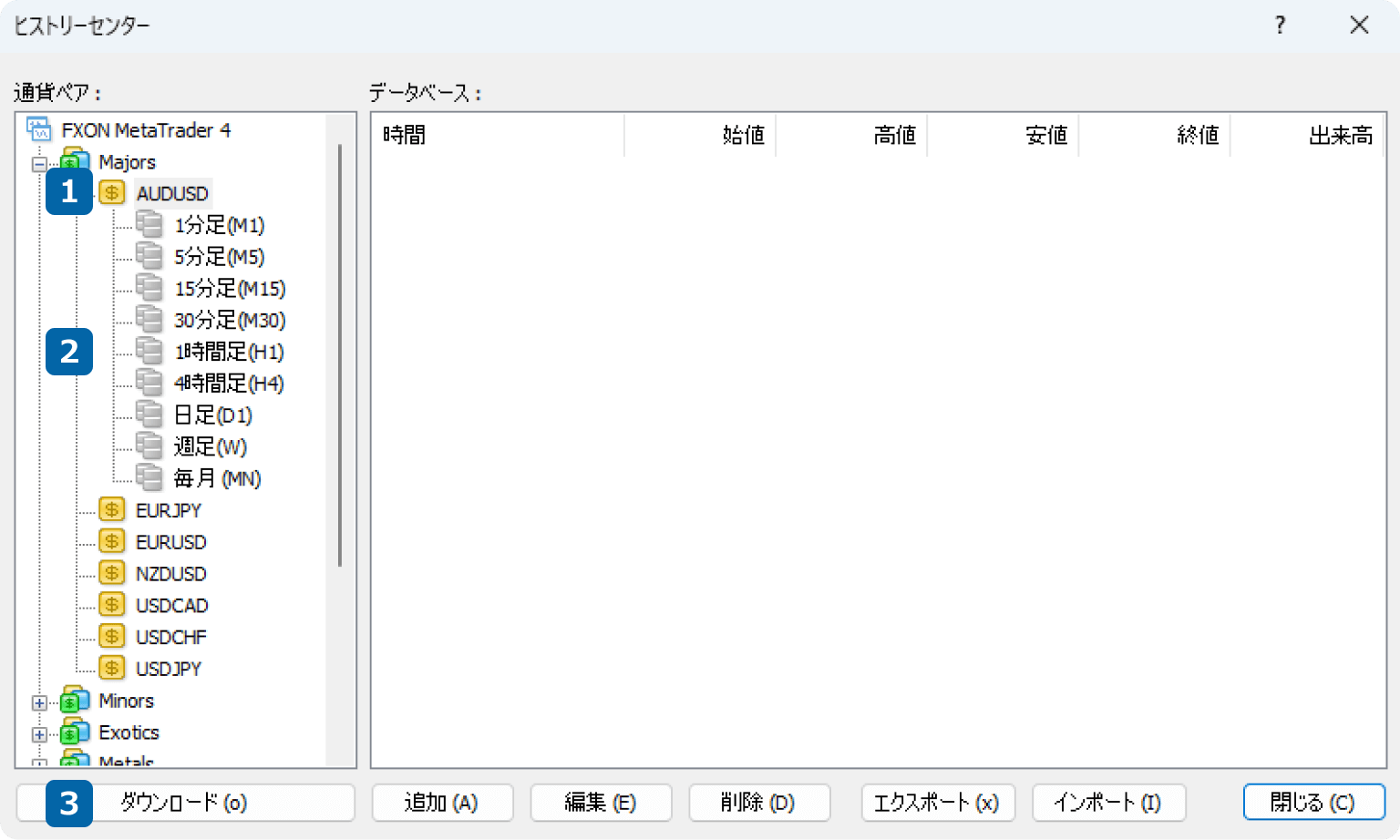
Task: Click the gold EURJPY symbol icon
Action: click(111, 510)
